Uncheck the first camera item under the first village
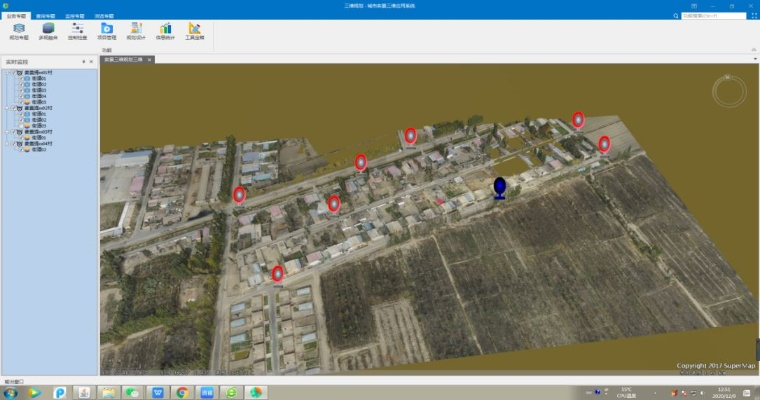 (x=20, y=79)
